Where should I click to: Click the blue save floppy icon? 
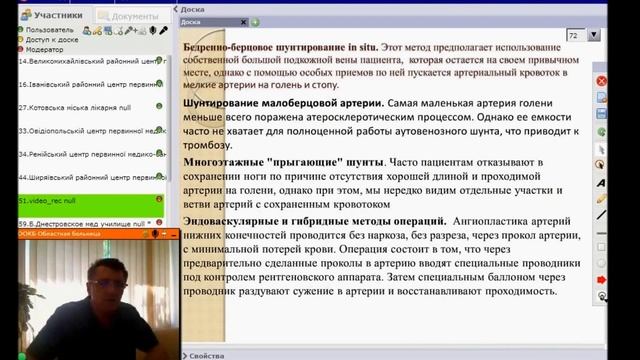tap(601, 113)
